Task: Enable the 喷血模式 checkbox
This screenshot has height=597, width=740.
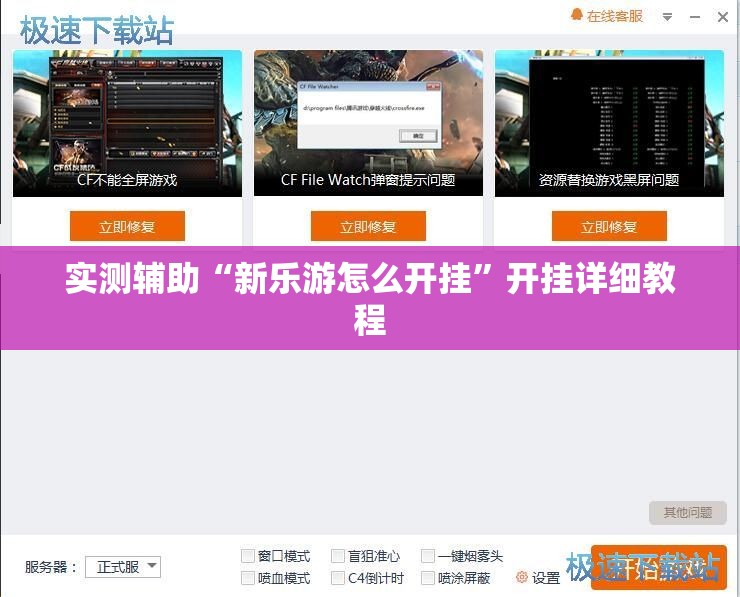Action: [248, 578]
